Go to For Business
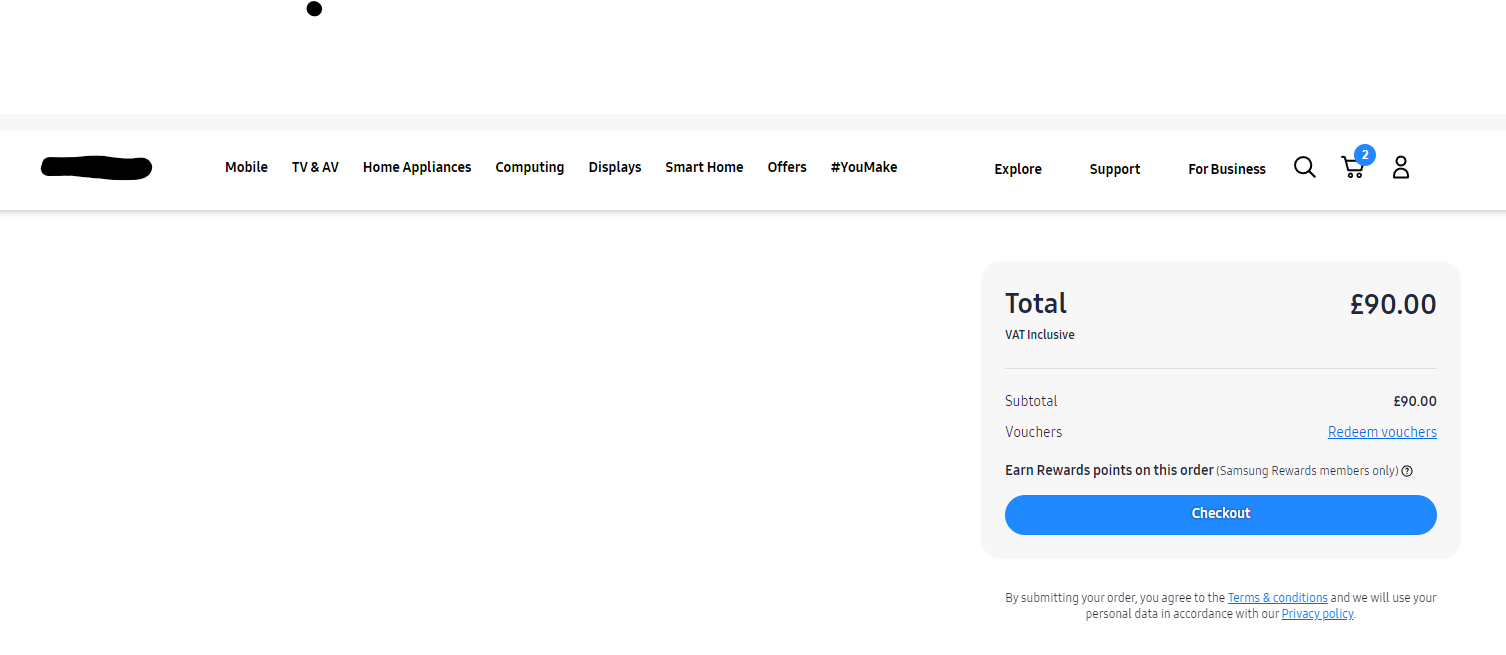Screen dimensions: 1506x655 (x=1227, y=169)
